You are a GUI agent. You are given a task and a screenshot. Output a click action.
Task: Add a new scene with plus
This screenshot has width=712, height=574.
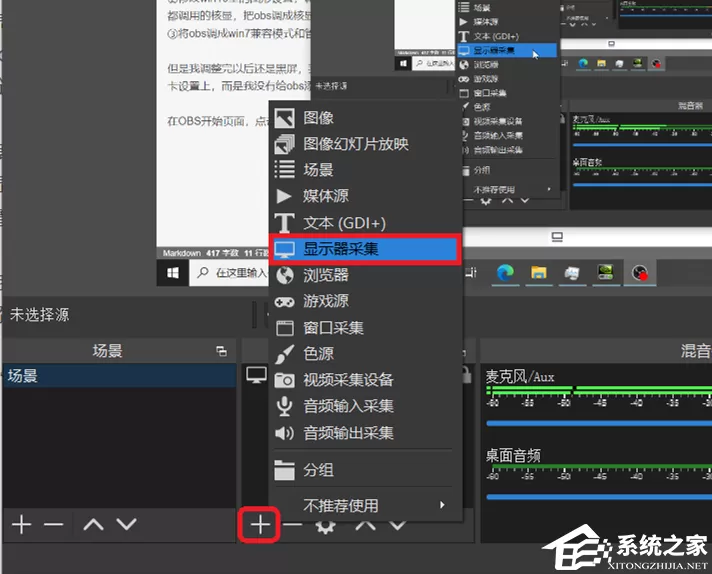coord(21,525)
